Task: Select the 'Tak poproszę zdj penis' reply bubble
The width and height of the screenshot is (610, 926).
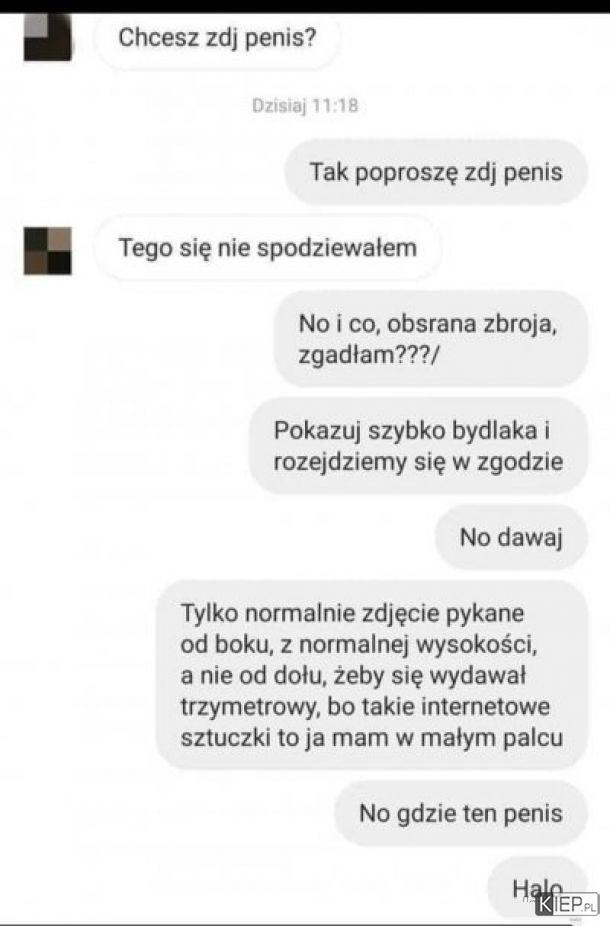Action: pos(436,172)
